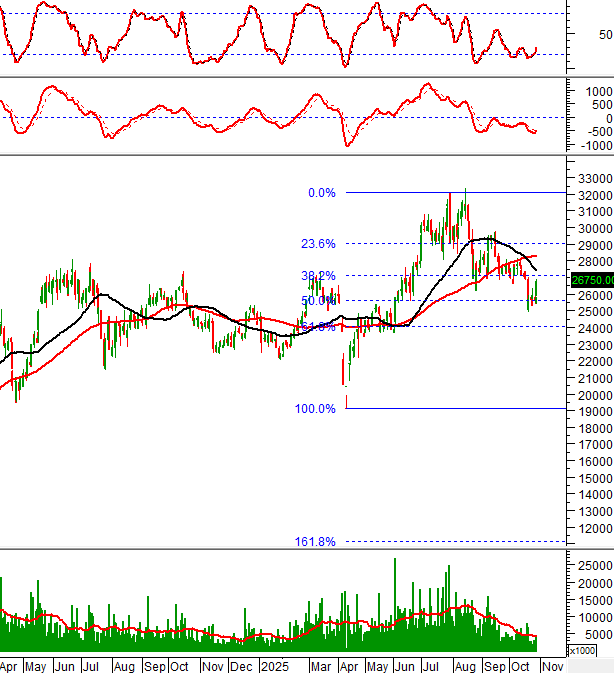Select the 38.2% Fibonacci retracement label
The height and width of the screenshot is (673, 614).
click(317, 276)
